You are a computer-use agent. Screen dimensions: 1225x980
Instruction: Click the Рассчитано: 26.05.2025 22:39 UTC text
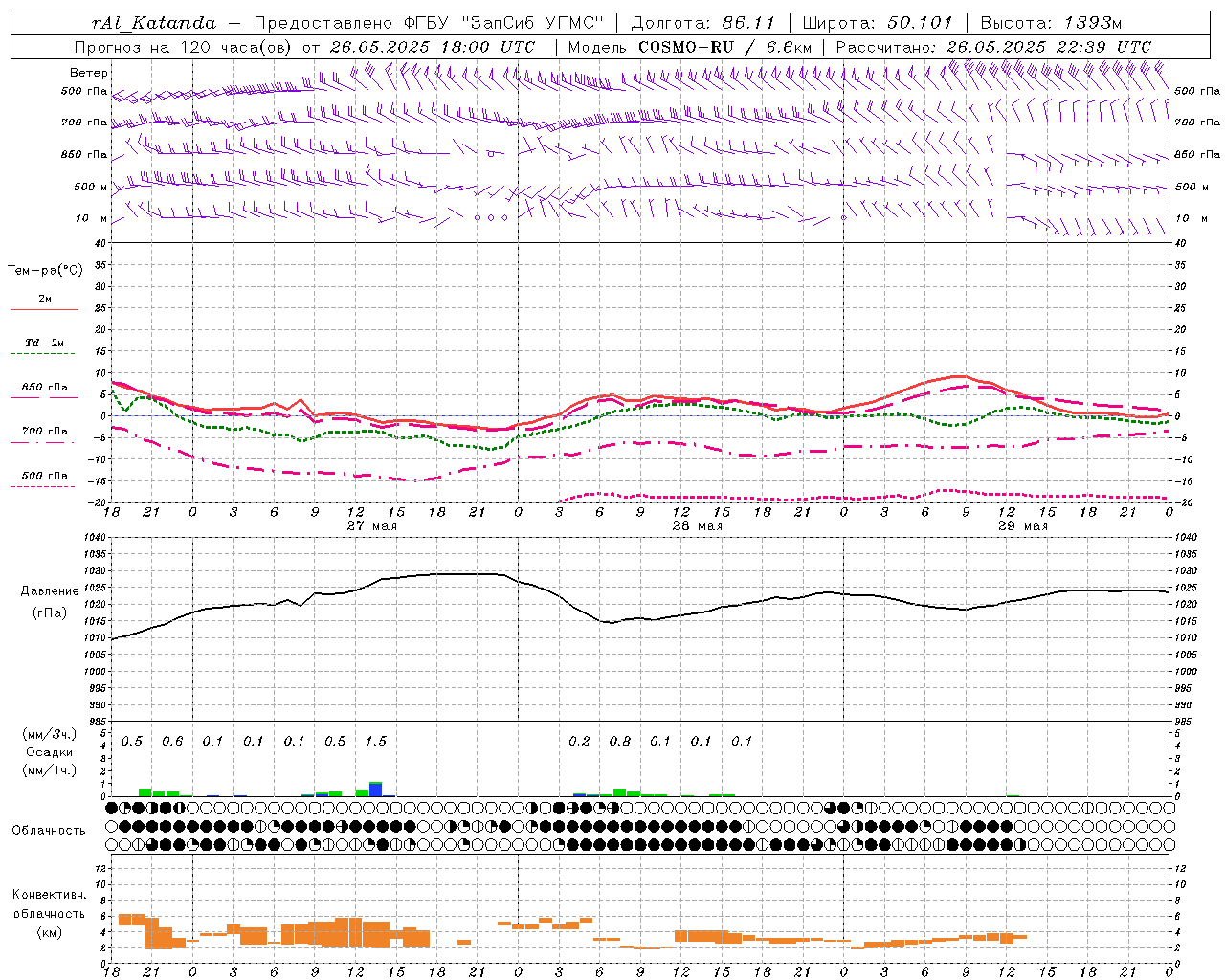coord(993,47)
